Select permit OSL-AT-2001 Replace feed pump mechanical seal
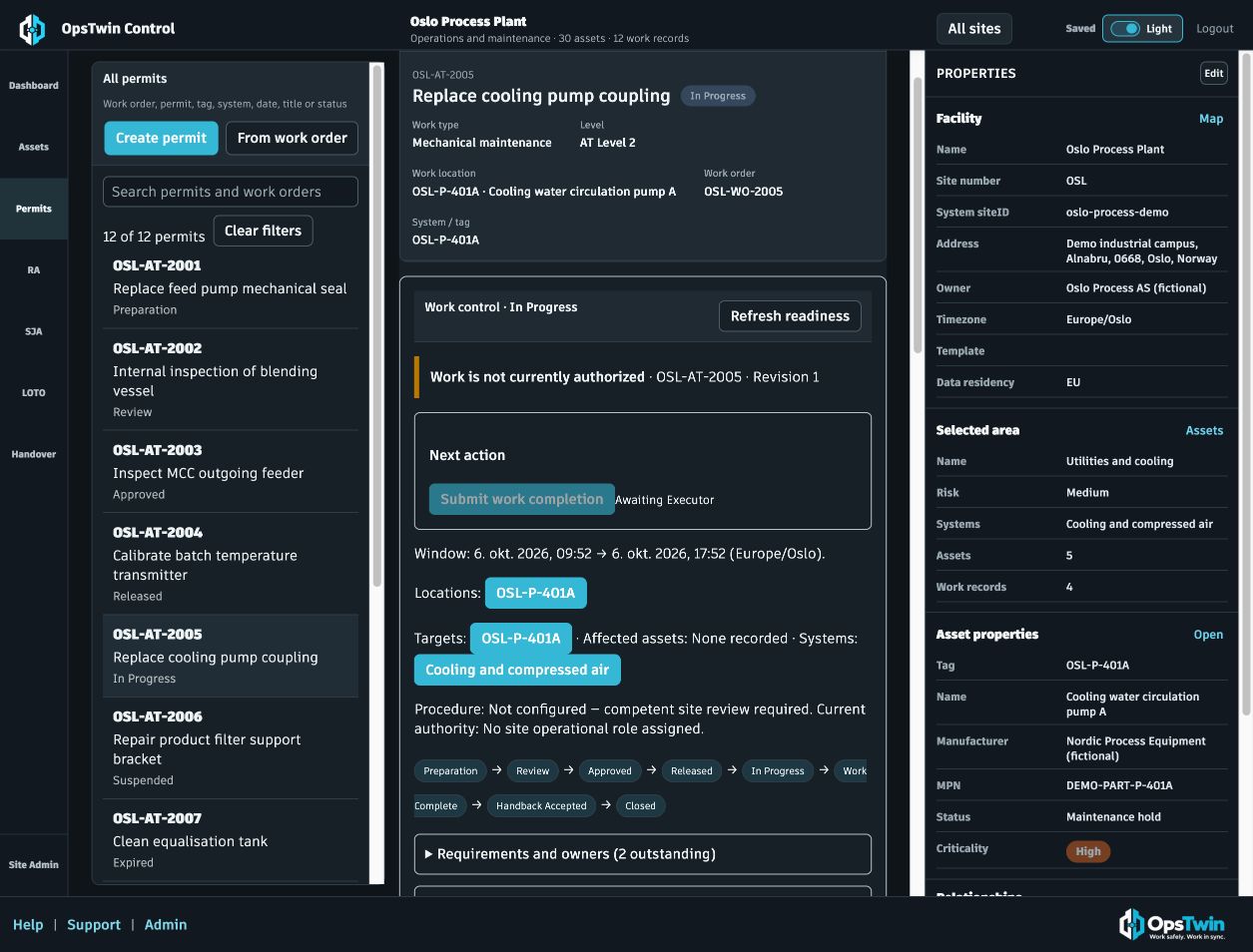Screen dimensions: 1253x952 tap(231, 287)
